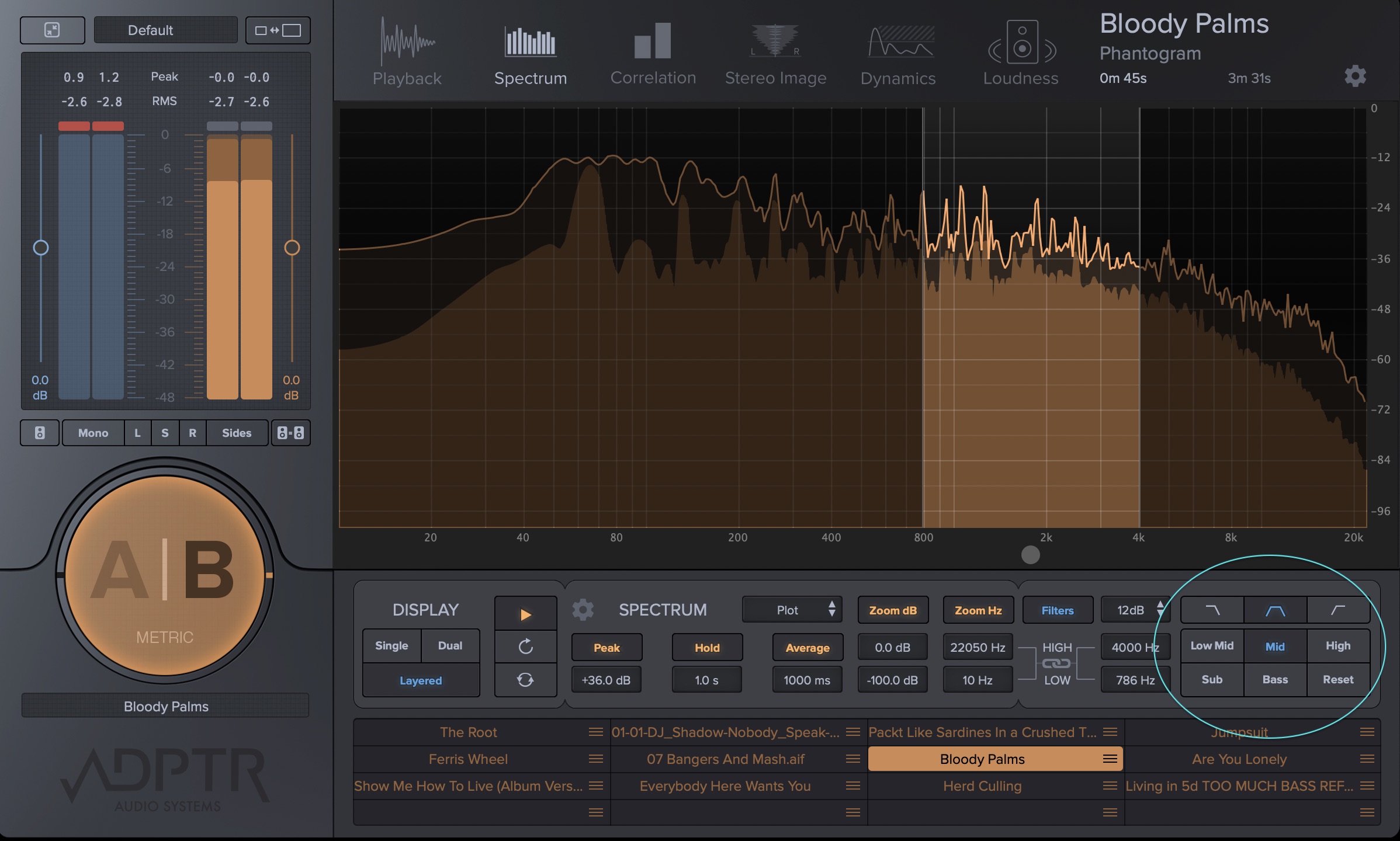Select the low-pass filter shape icon

(x=1212, y=610)
